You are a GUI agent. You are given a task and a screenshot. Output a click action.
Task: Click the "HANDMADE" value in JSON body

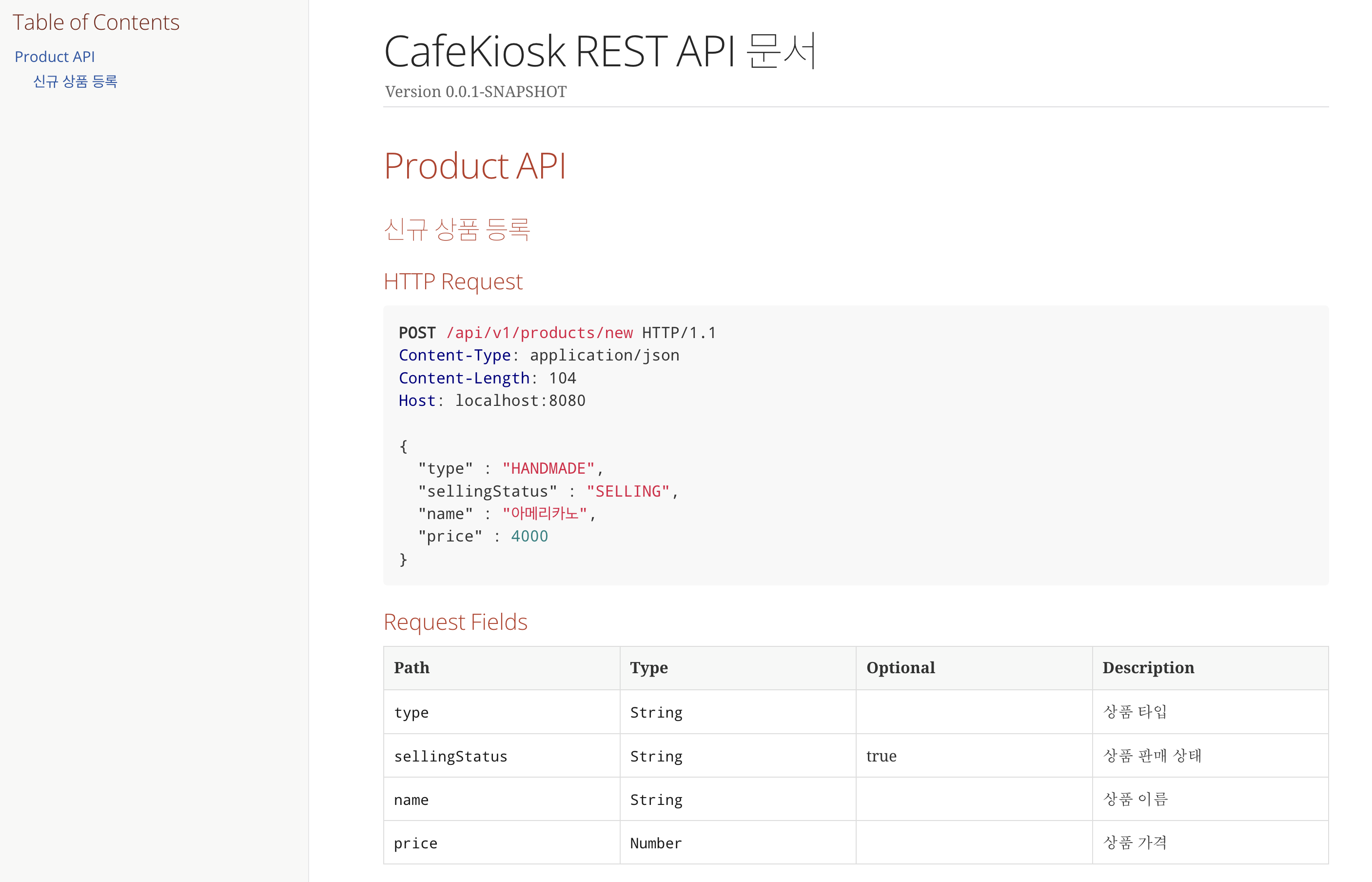[x=548, y=468]
